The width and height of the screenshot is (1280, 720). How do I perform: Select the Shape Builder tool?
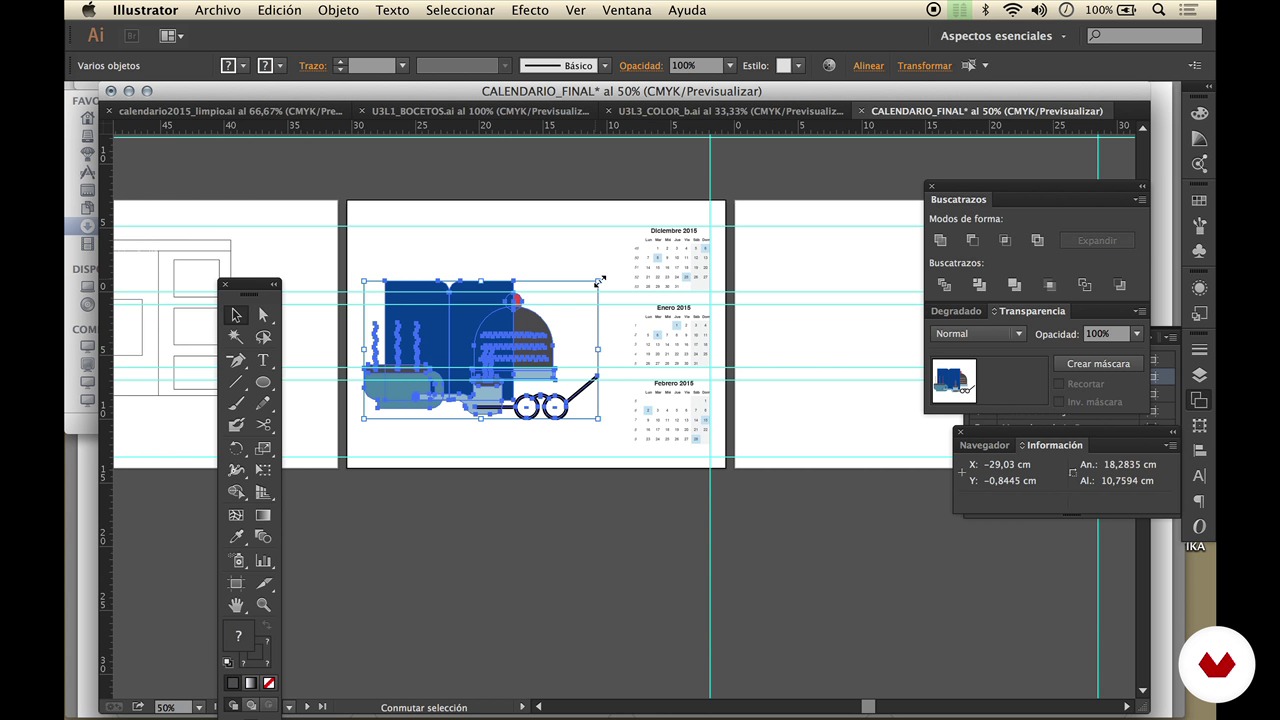click(x=236, y=492)
